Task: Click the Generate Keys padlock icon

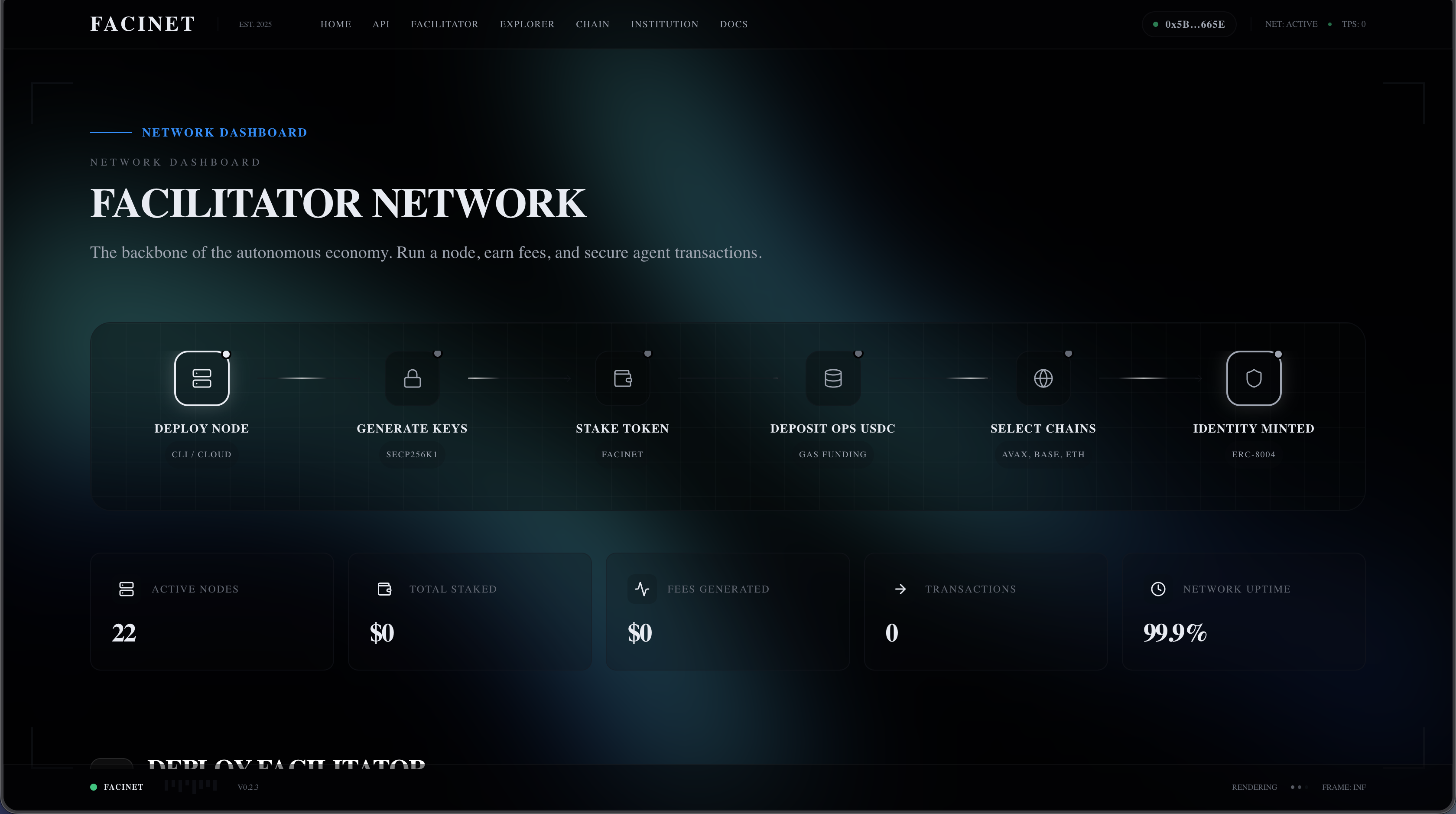Action: (x=412, y=378)
